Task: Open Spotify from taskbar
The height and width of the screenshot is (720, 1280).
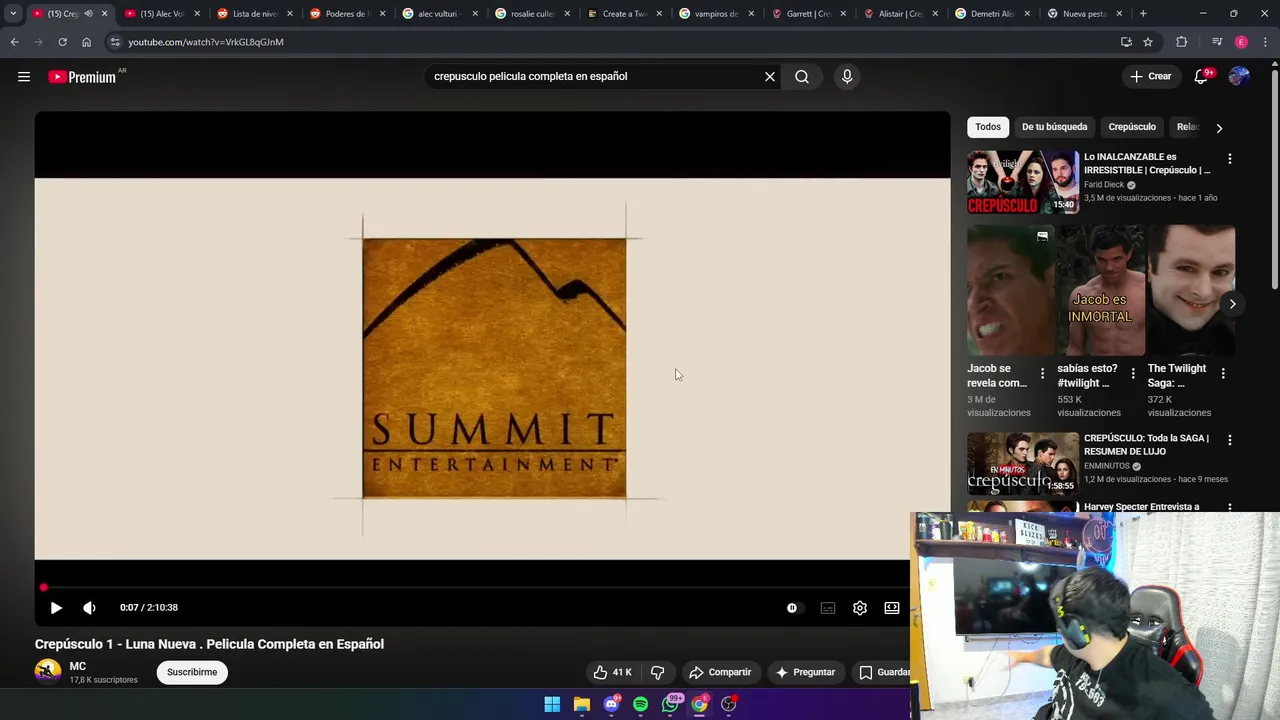Action: coord(641,704)
